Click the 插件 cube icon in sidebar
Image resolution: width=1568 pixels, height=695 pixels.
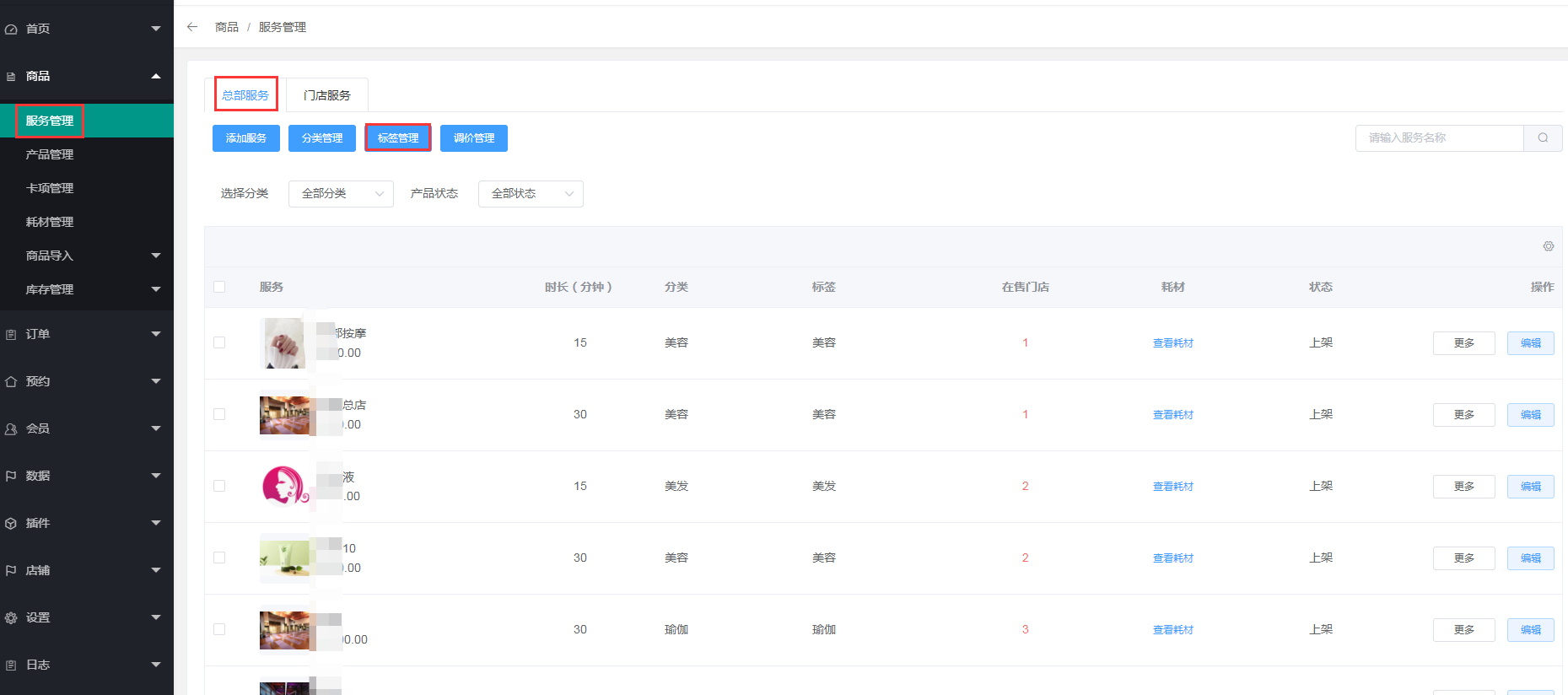click(11, 524)
